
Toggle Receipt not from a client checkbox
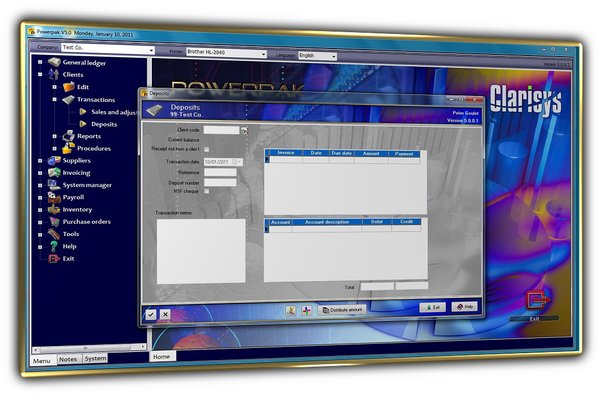(x=207, y=149)
